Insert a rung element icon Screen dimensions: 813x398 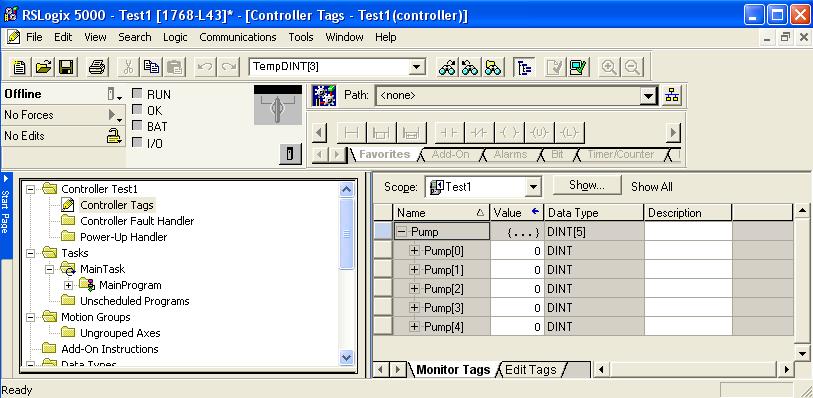tap(352, 133)
